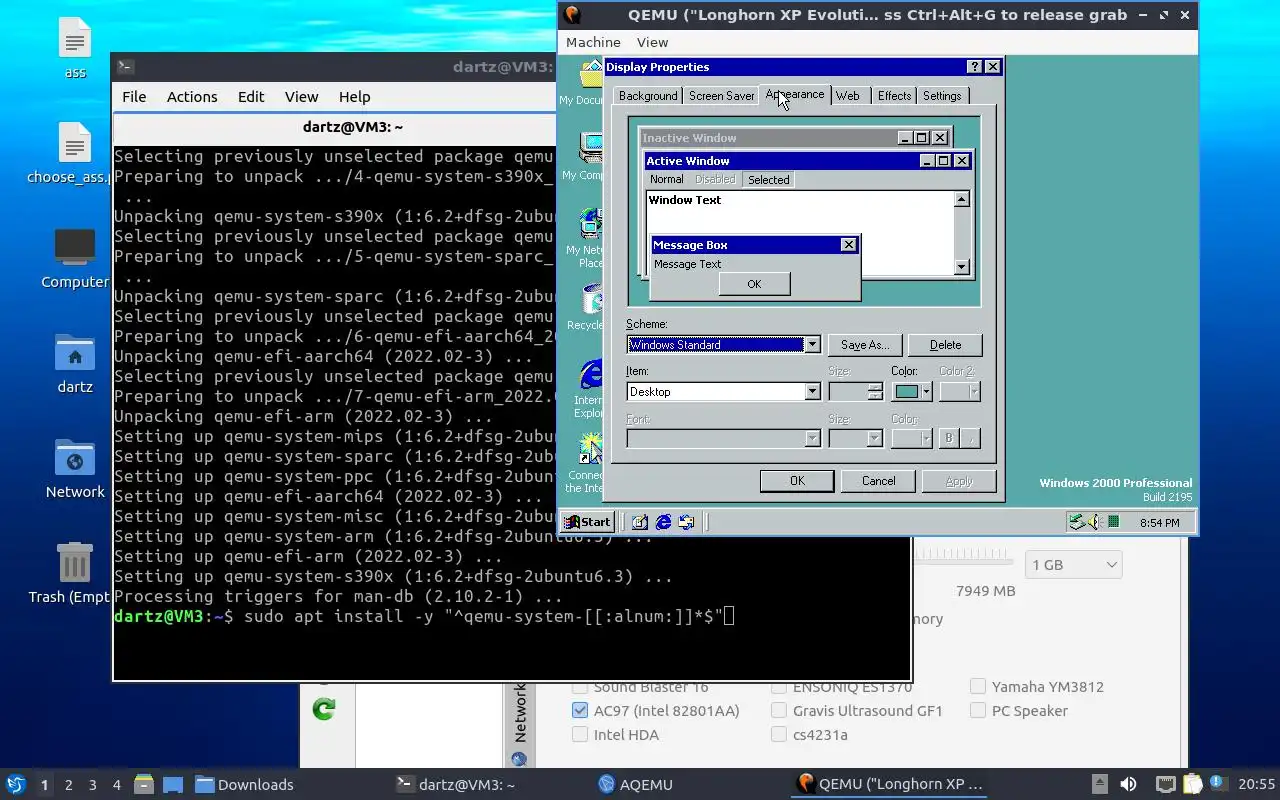Expand the Item dropdown showing Desktop

812,392
